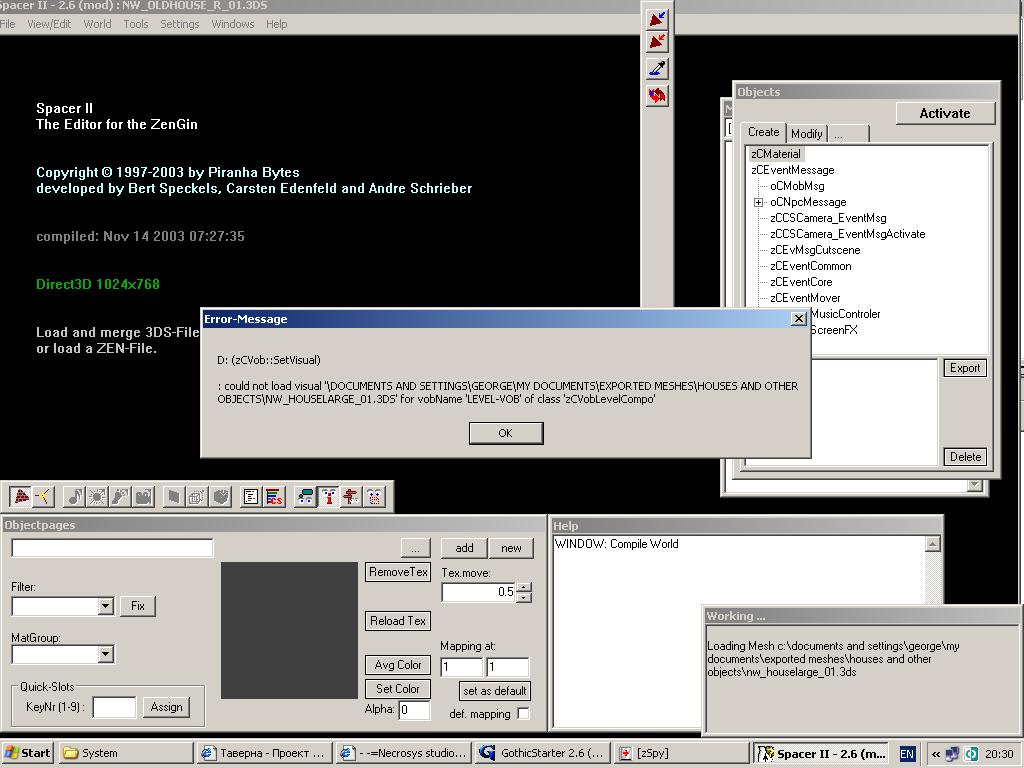Viewport: 1024px width, 768px height.
Task: Open the text list window toolbar icon
Action: [x=251, y=497]
